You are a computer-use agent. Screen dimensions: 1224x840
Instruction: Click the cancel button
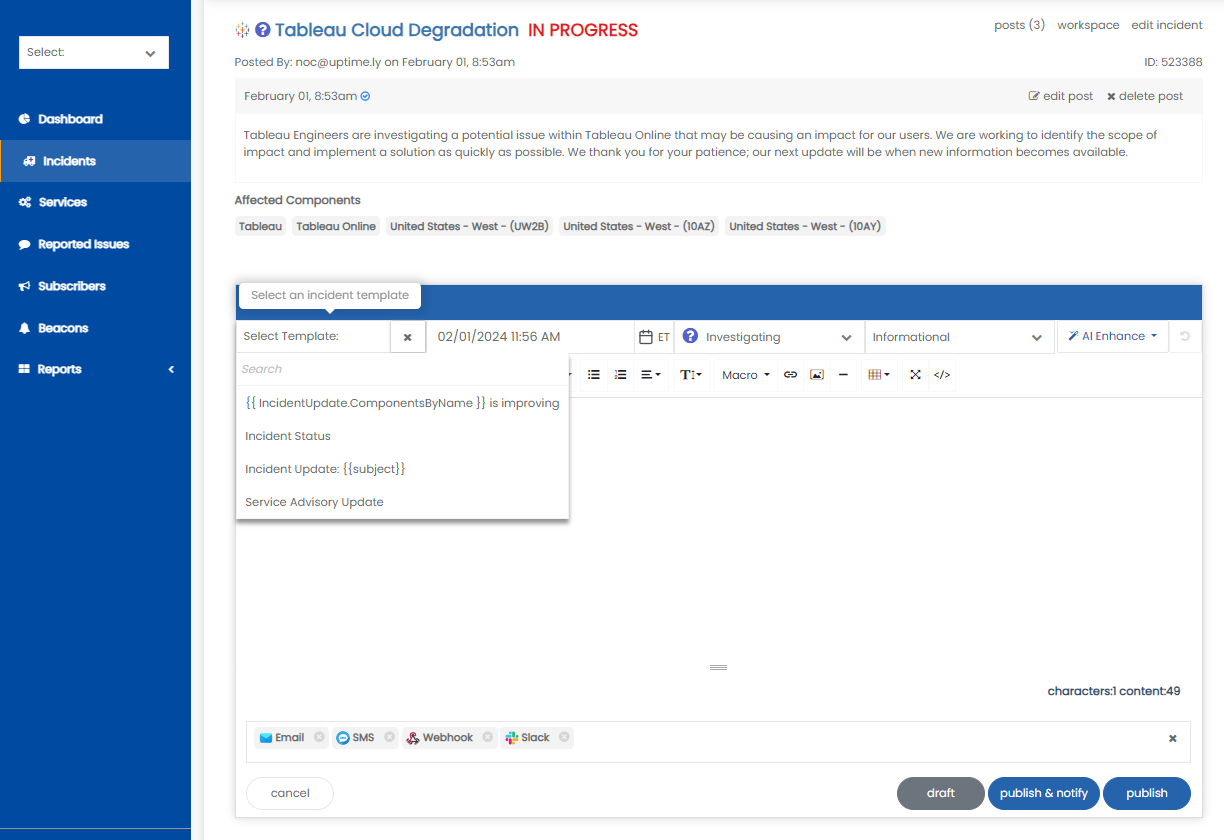coord(290,793)
